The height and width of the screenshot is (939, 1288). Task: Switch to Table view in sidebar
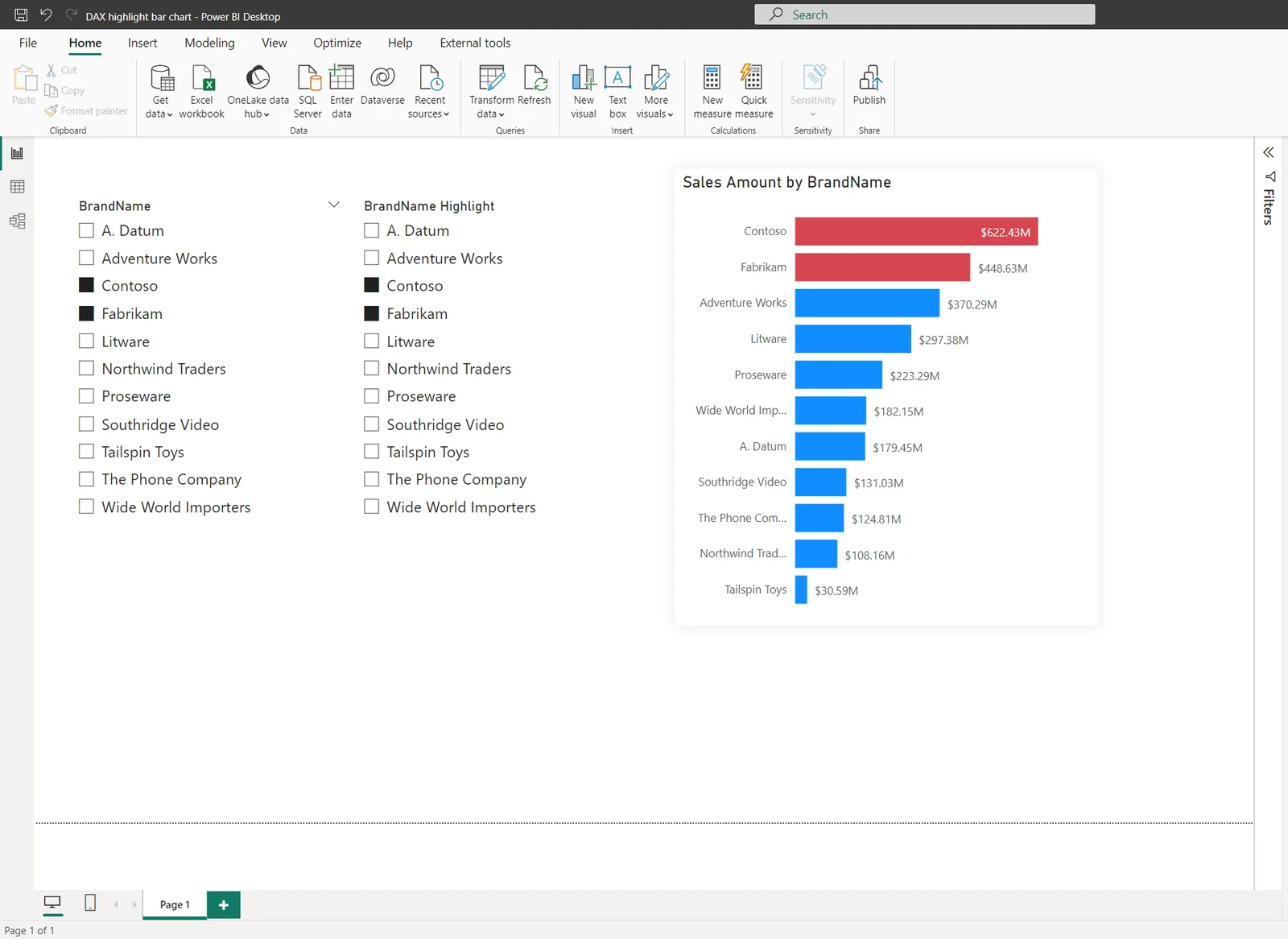point(17,187)
